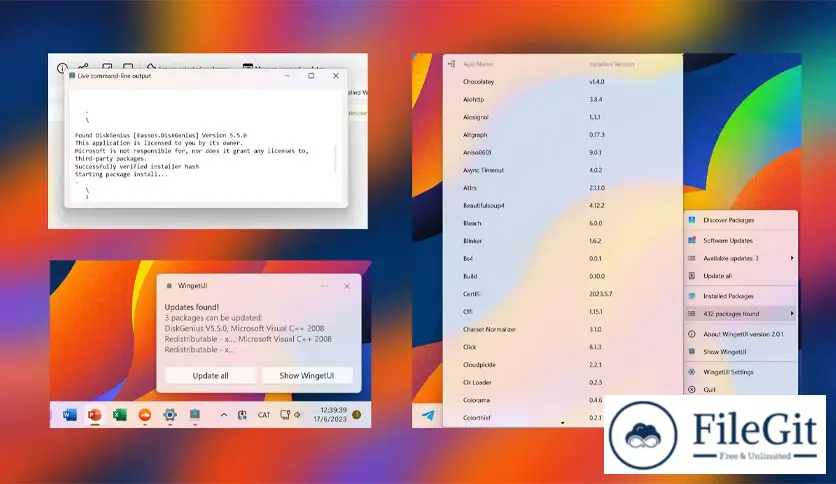Expand the 432 packages found submenu
Viewport: 836px width, 484px height.
741,313
